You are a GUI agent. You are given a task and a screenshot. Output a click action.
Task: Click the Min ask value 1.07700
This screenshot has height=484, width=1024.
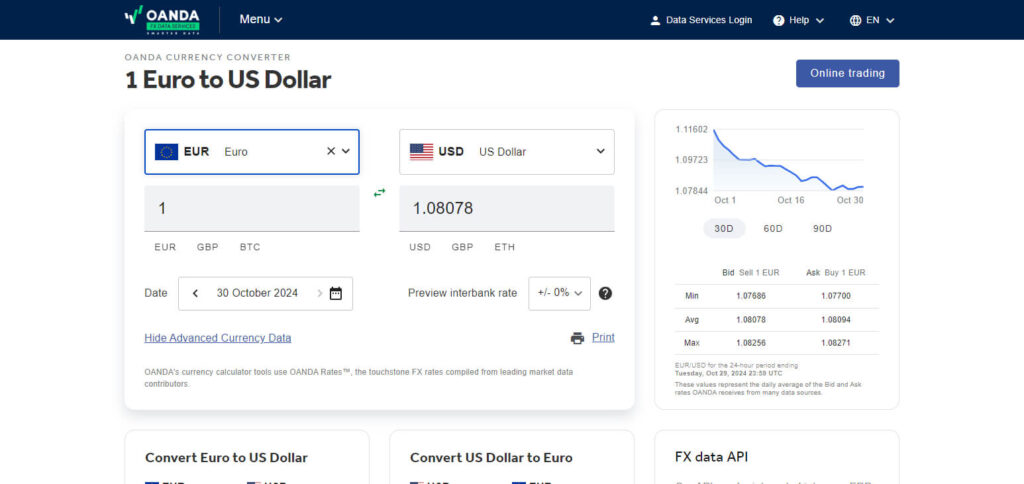(x=836, y=296)
